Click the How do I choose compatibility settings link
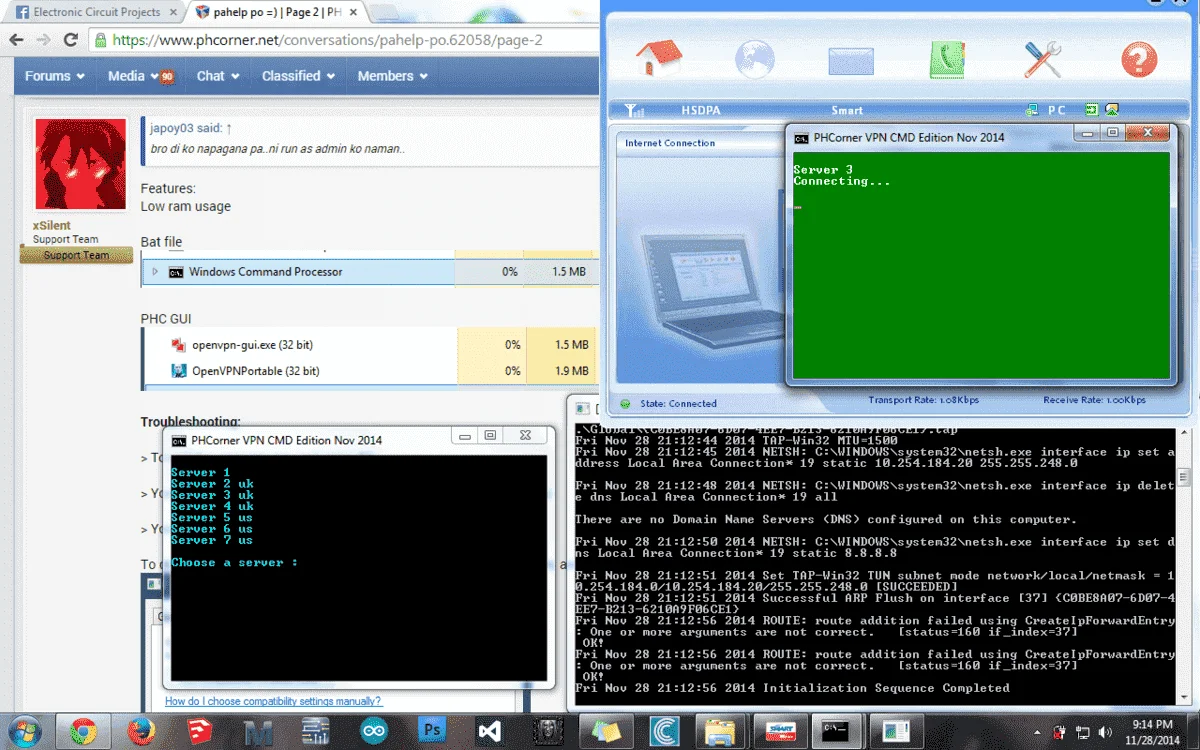The image size is (1200, 750). click(x=273, y=701)
